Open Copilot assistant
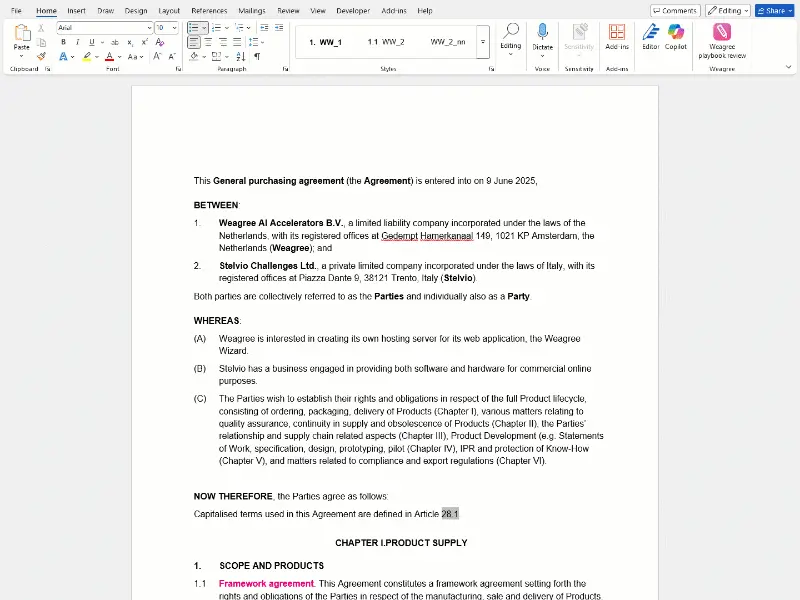Image resolution: width=800 pixels, height=600 pixels. (x=676, y=37)
